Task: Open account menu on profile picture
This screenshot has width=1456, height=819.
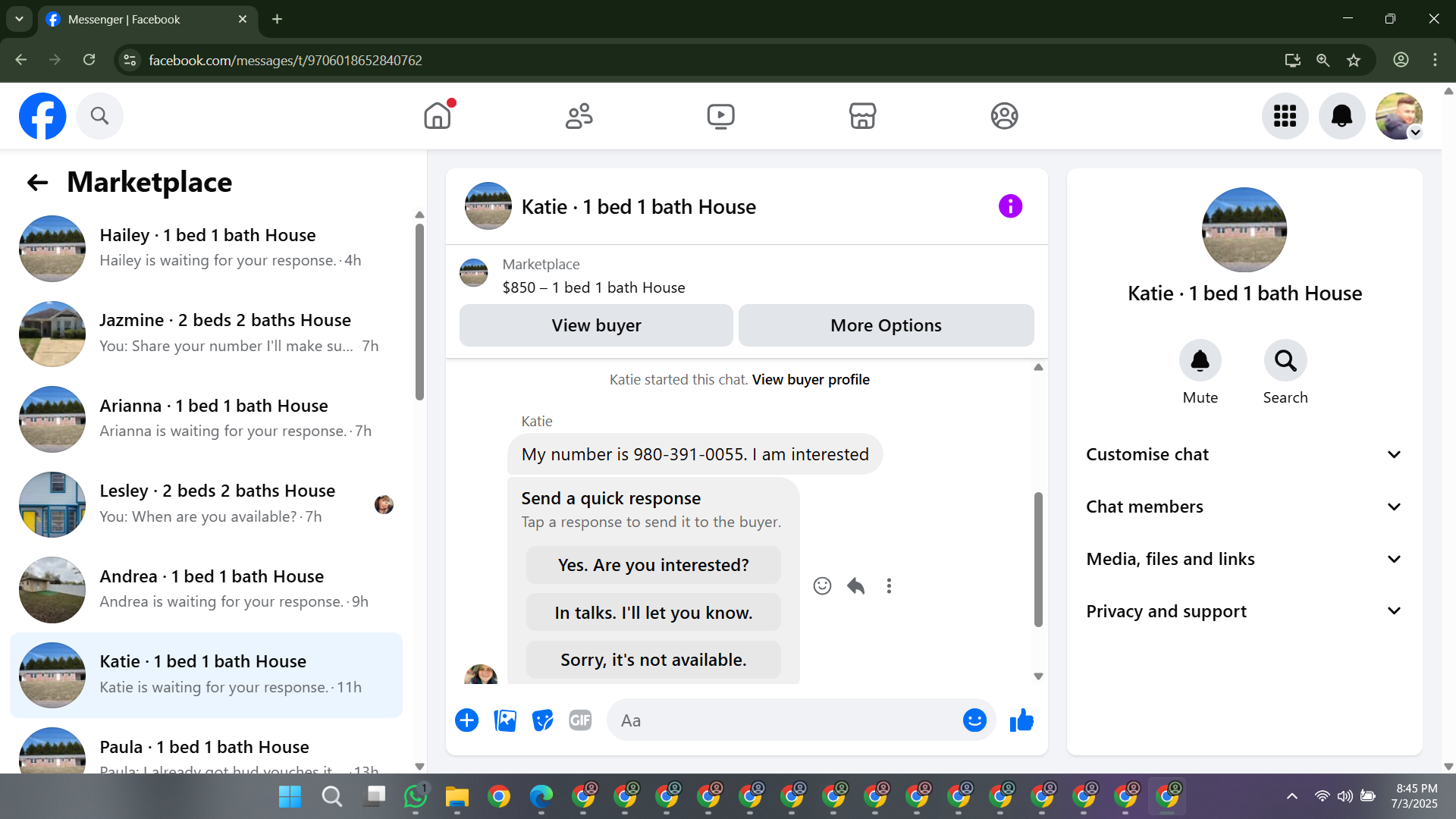Action: pyautogui.click(x=1399, y=116)
